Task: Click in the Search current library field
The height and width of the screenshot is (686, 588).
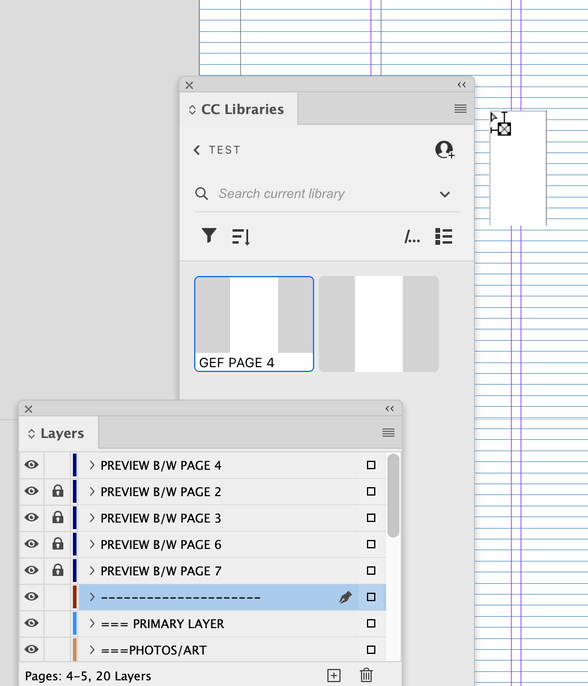Action: point(324,193)
